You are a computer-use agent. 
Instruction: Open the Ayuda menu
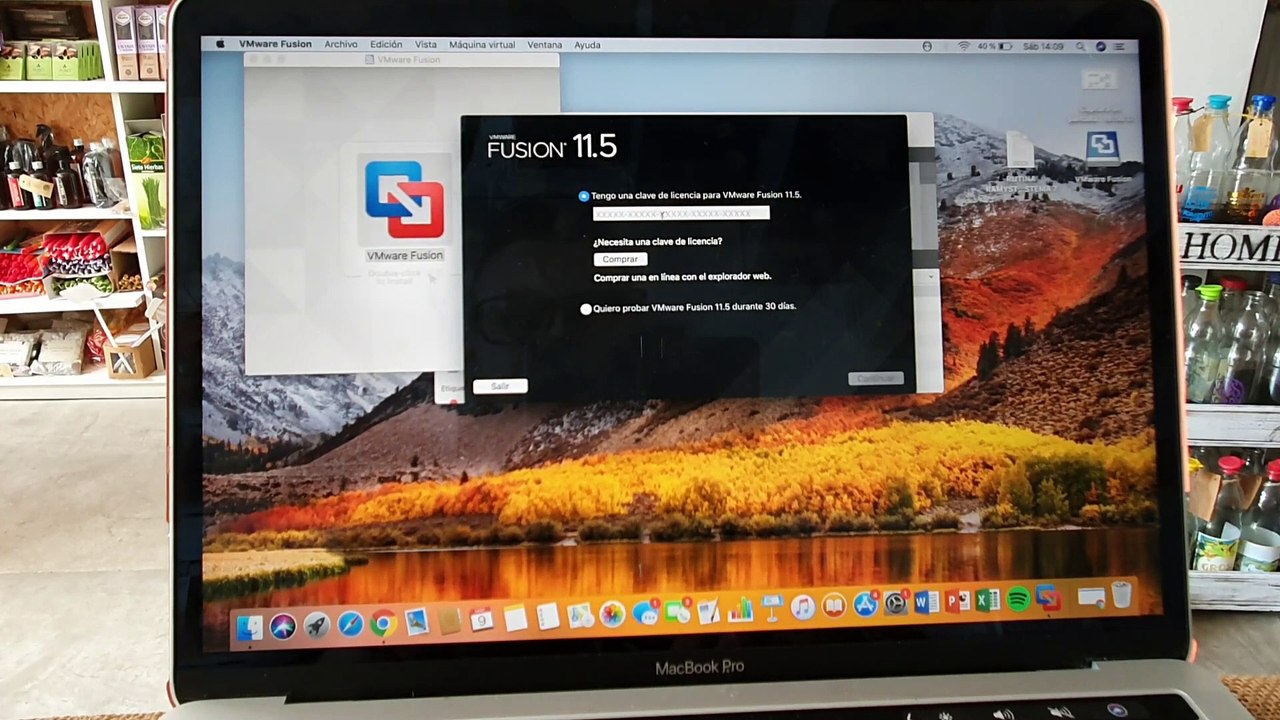588,45
